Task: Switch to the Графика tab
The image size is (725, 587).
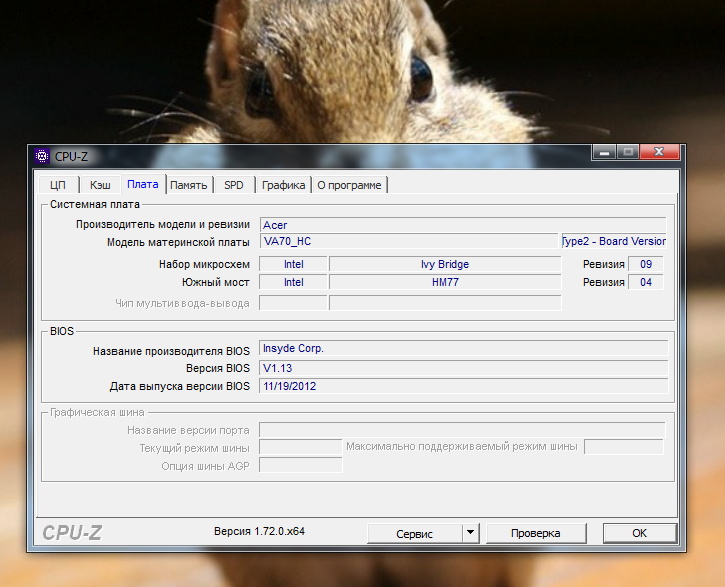Action: 283,185
